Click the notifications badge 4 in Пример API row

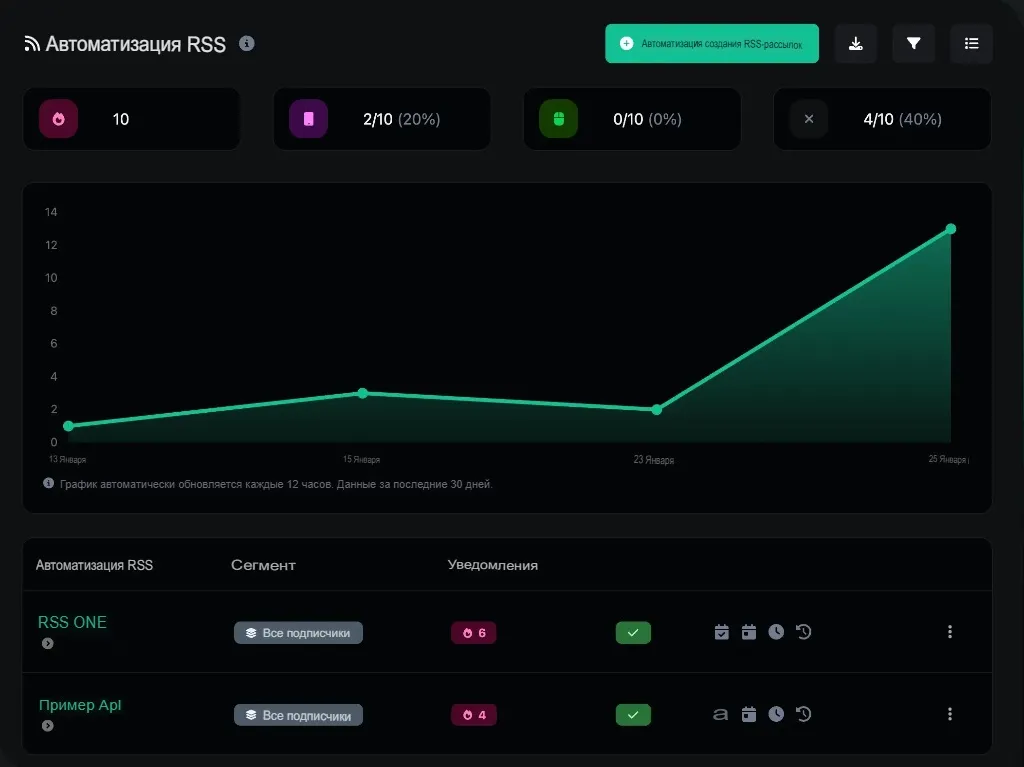(x=473, y=715)
